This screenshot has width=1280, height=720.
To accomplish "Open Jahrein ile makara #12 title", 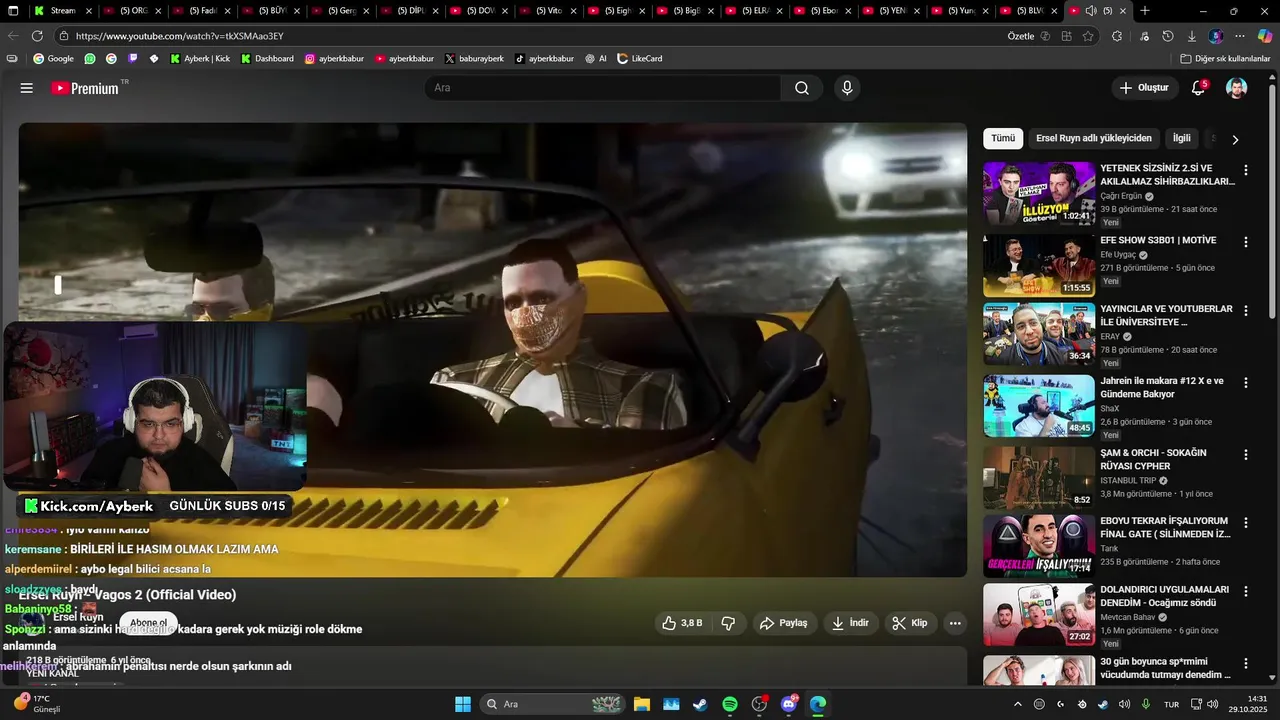I will point(1162,388).
